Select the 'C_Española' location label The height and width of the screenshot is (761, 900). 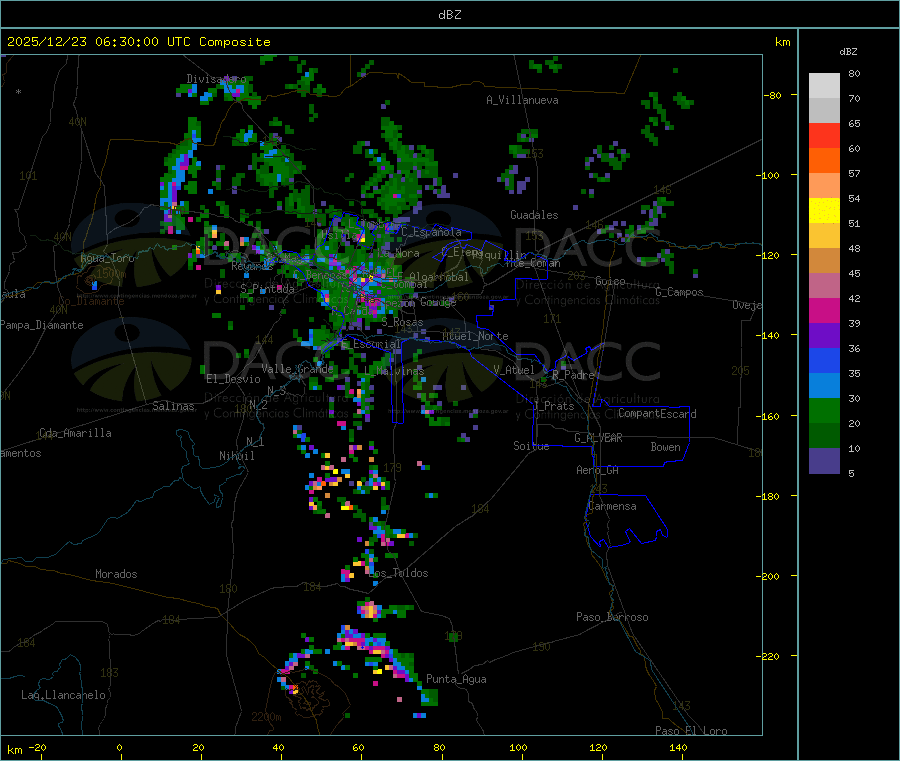click(431, 232)
